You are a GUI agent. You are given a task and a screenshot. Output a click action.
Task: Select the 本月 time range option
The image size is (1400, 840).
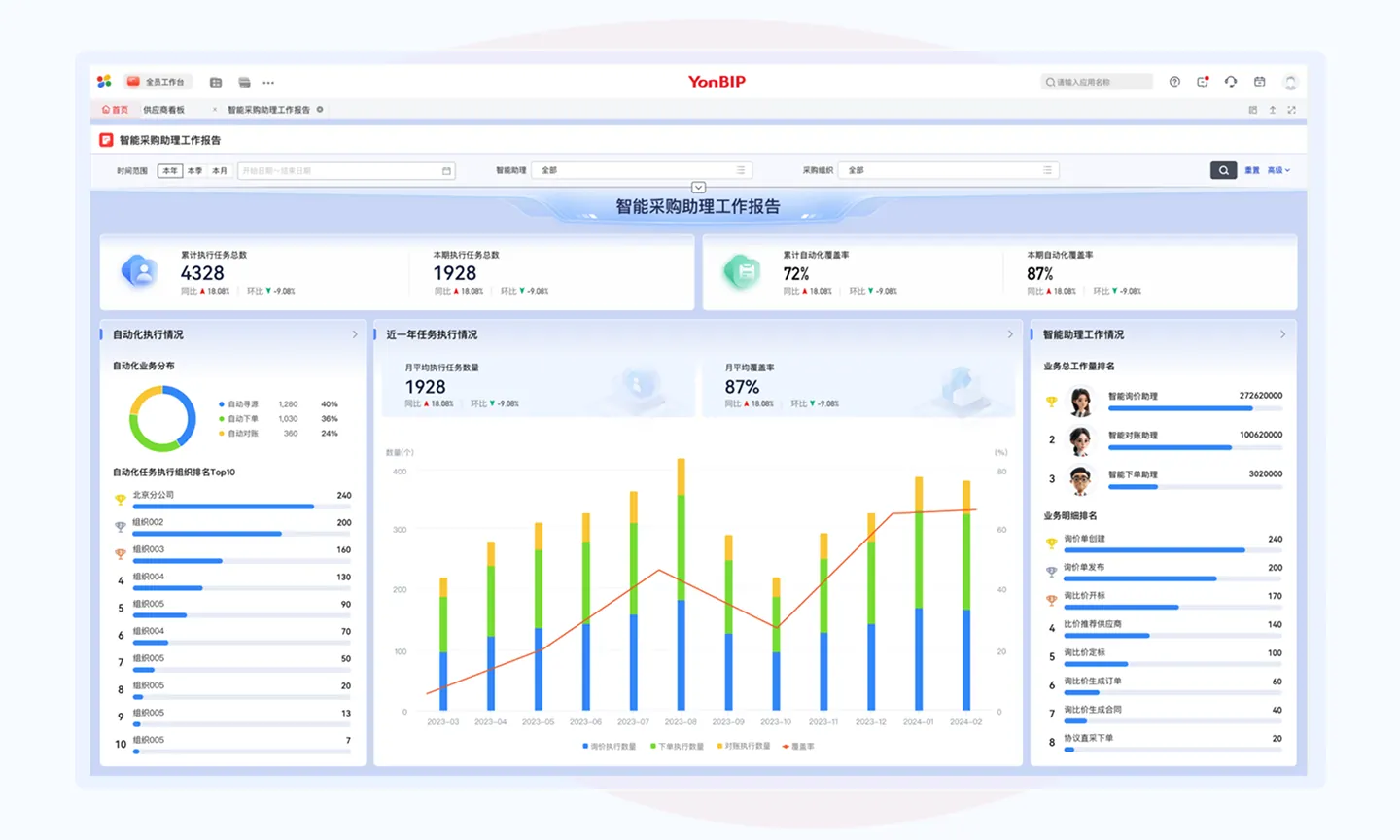tap(220, 171)
